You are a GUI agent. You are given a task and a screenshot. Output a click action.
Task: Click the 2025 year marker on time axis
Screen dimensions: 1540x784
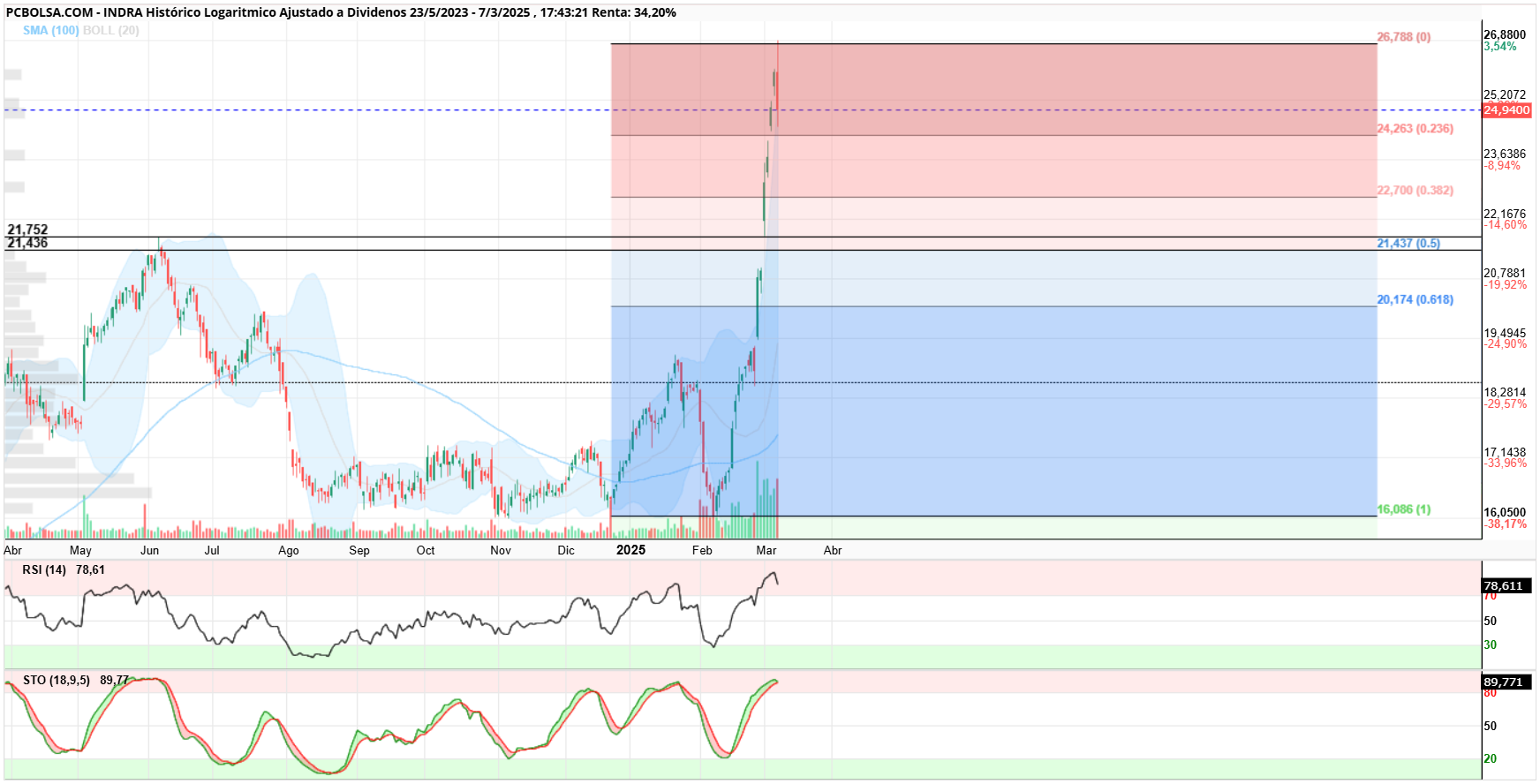630,550
